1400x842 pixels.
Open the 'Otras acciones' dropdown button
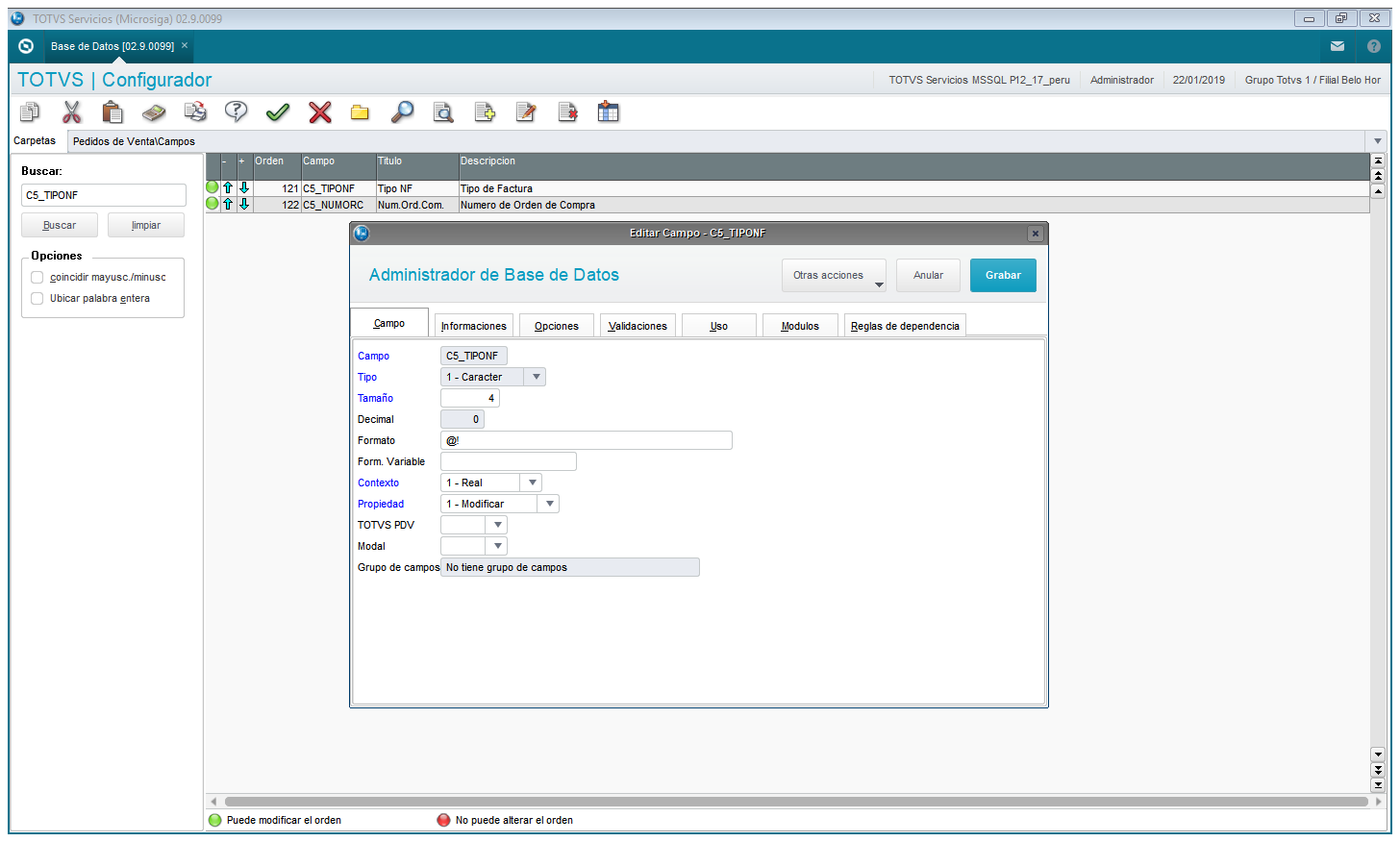click(x=834, y=275)
